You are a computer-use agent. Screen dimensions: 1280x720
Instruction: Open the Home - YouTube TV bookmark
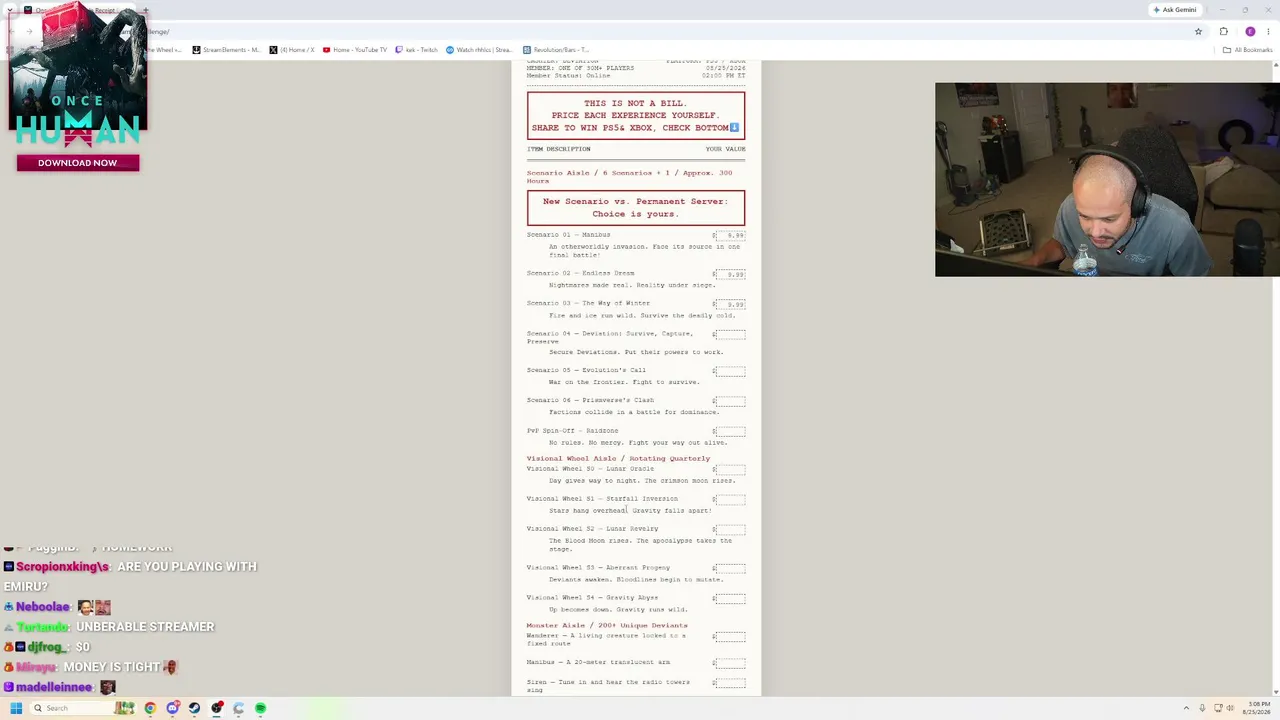point(355,50)
